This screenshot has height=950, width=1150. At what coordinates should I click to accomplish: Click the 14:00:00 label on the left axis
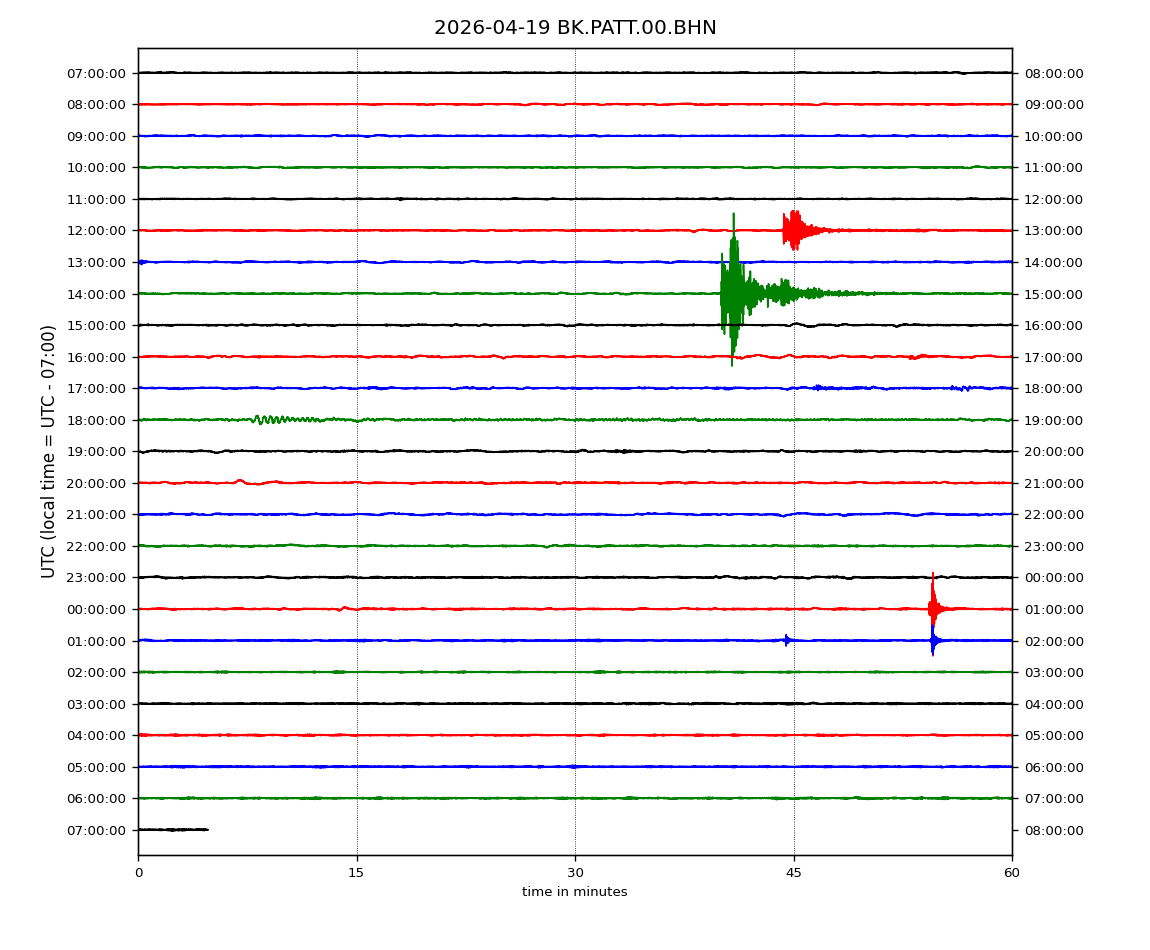click(x=98, y=294)
